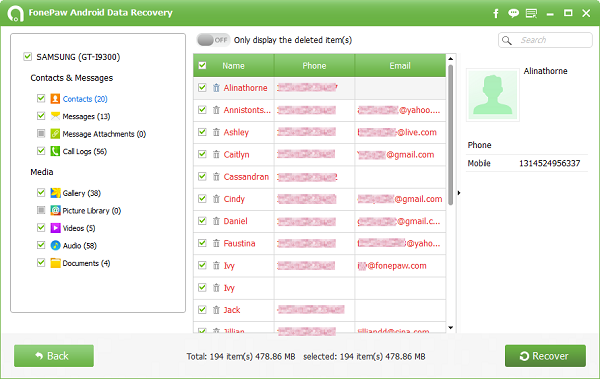Toggle Only display the deleted items switch

213,40
